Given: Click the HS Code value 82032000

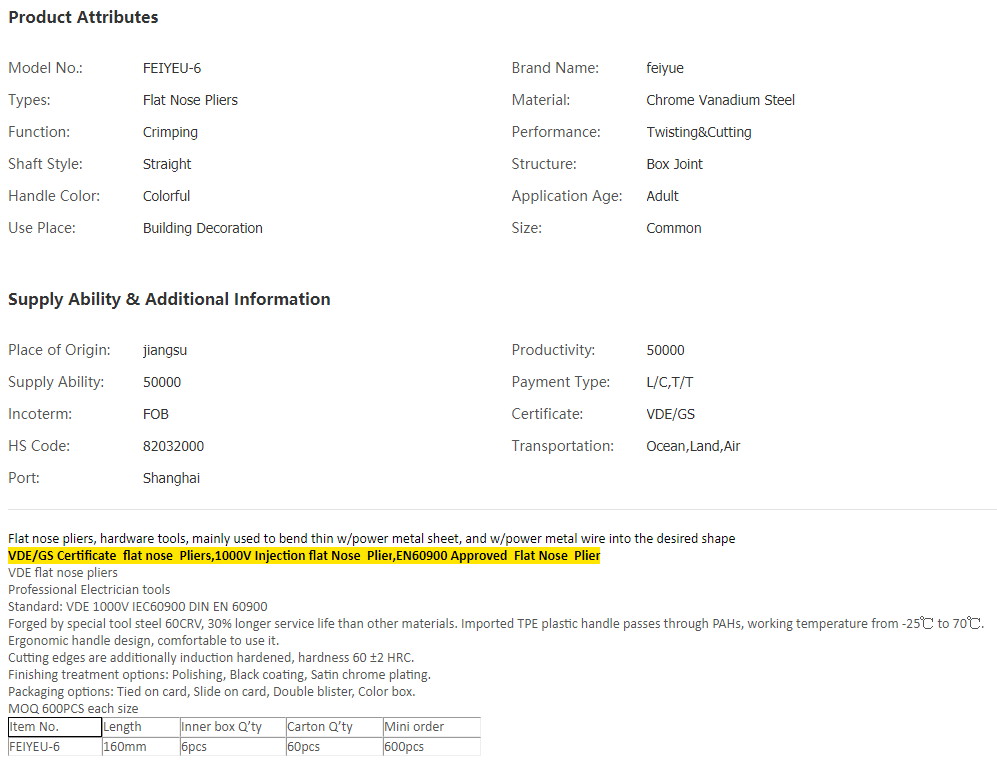Looking at the screenshot, I should pos(173,446).
